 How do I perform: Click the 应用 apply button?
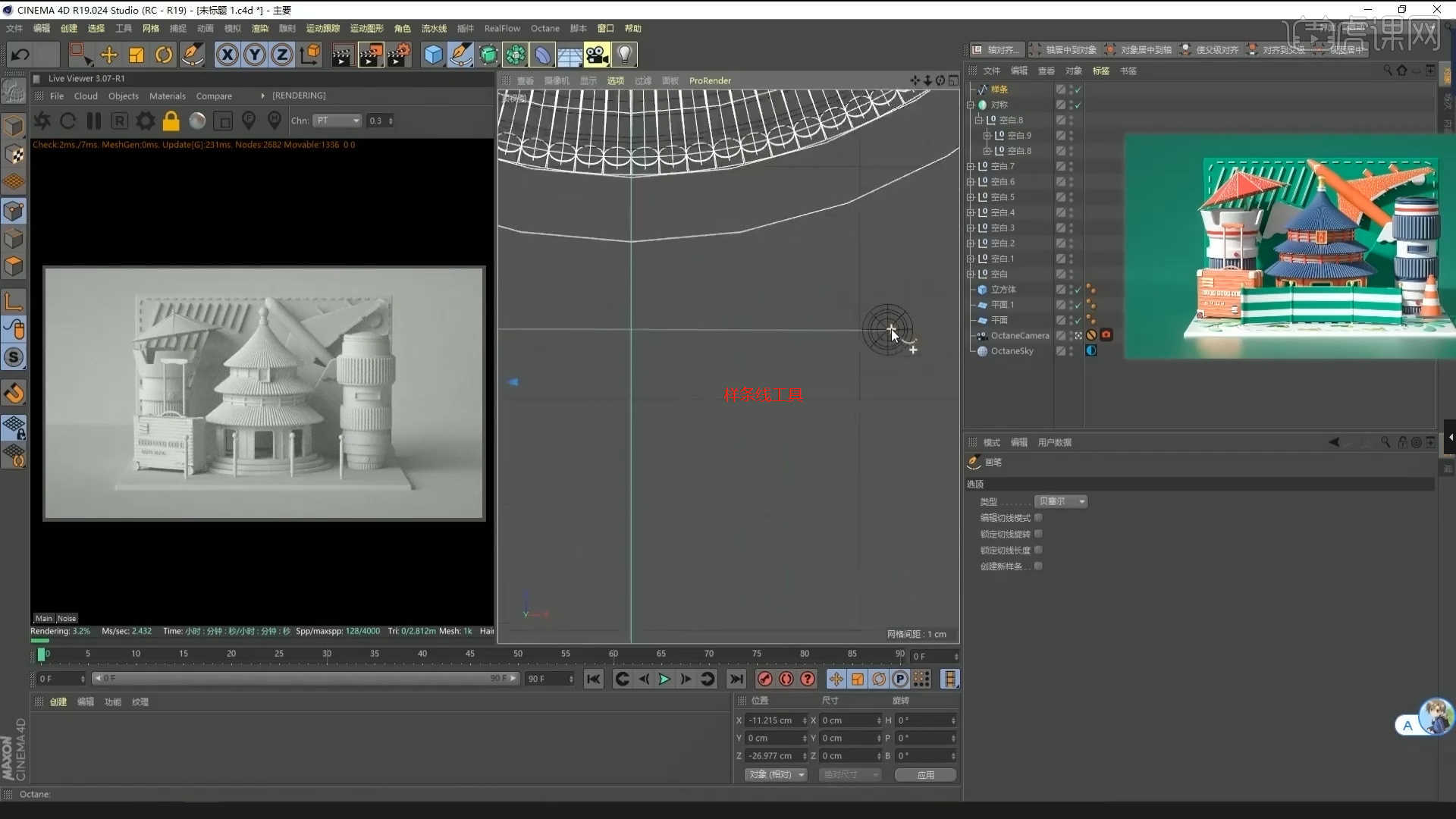coord(925,775)
